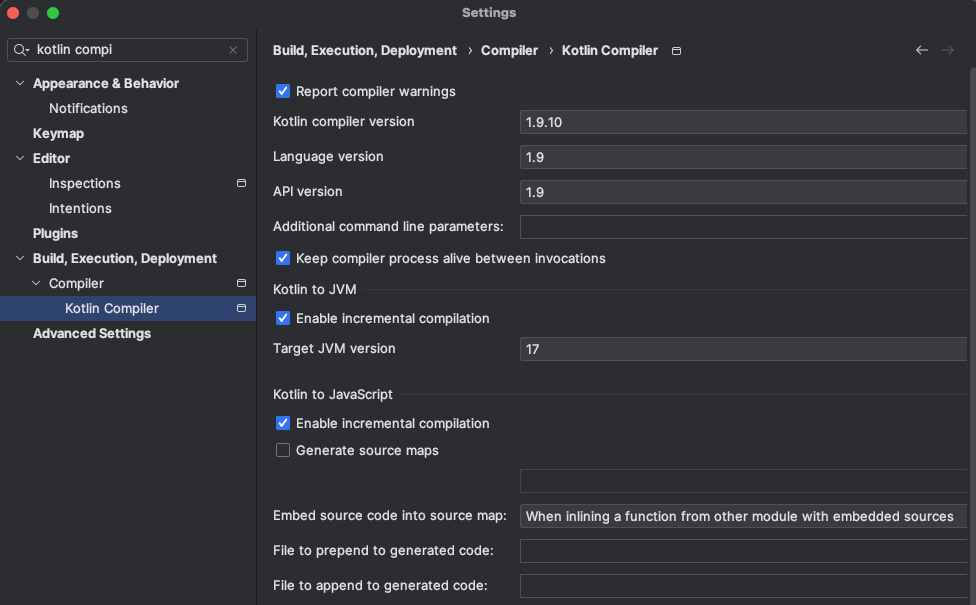
Task: Click the forward navigation arrow
Action: (947, 50)
